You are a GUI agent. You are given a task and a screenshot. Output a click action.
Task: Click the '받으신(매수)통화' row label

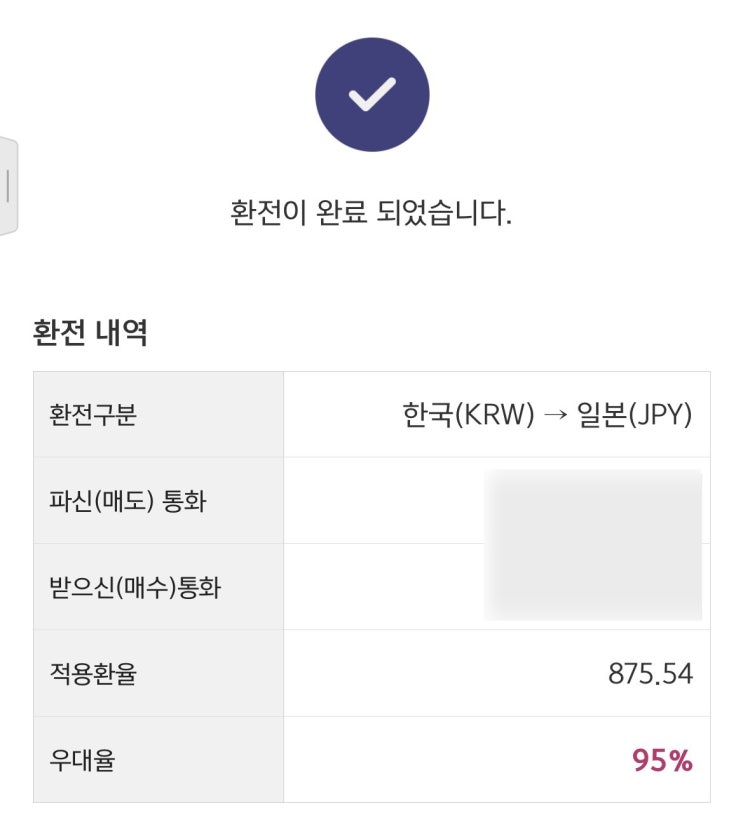pyautogui.click(x=134, y=587)
